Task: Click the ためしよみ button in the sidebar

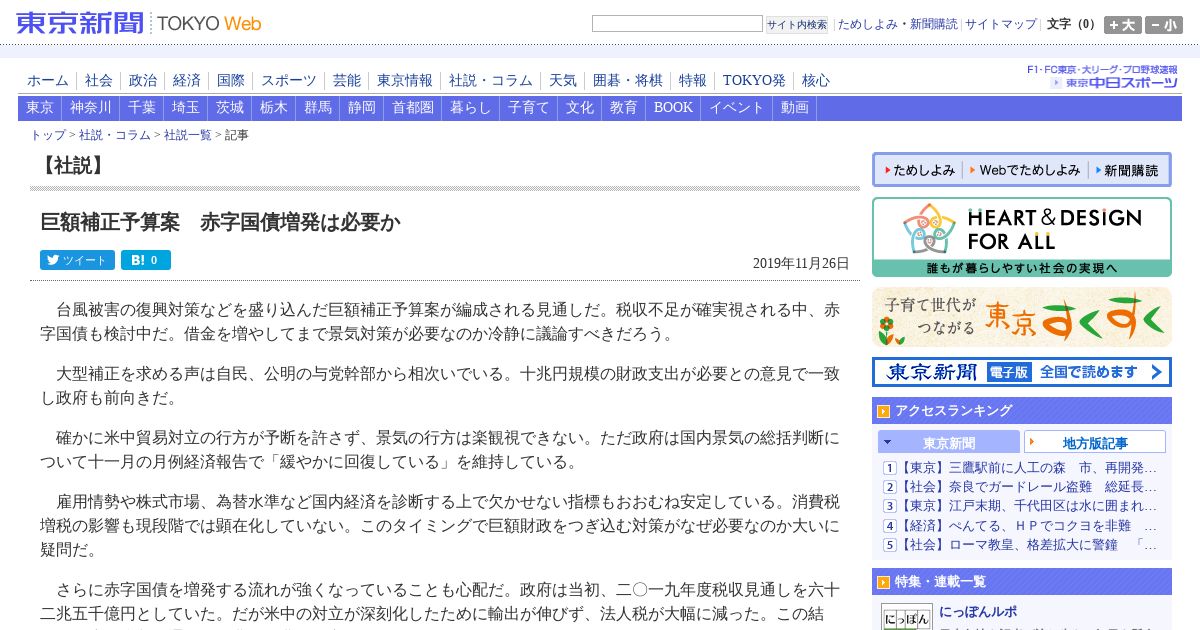Action: coord(918,170)
